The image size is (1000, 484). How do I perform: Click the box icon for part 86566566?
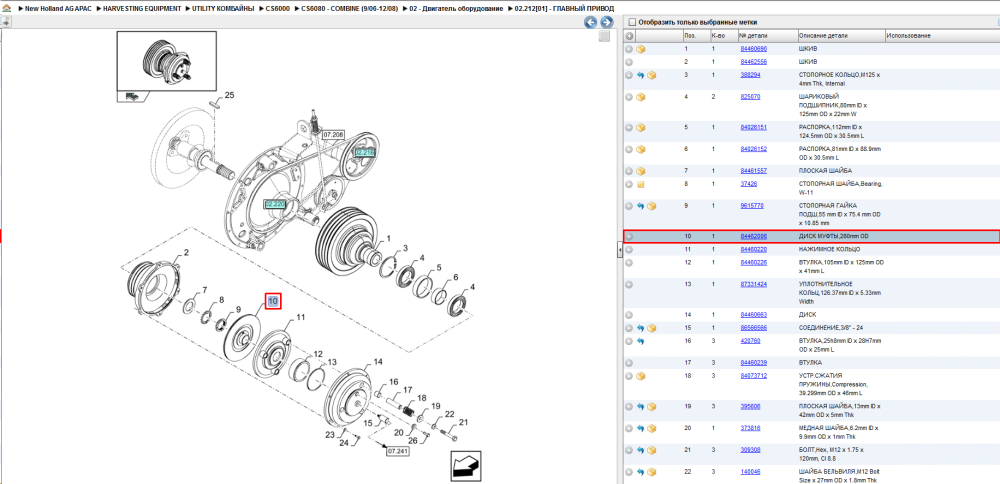652,328
